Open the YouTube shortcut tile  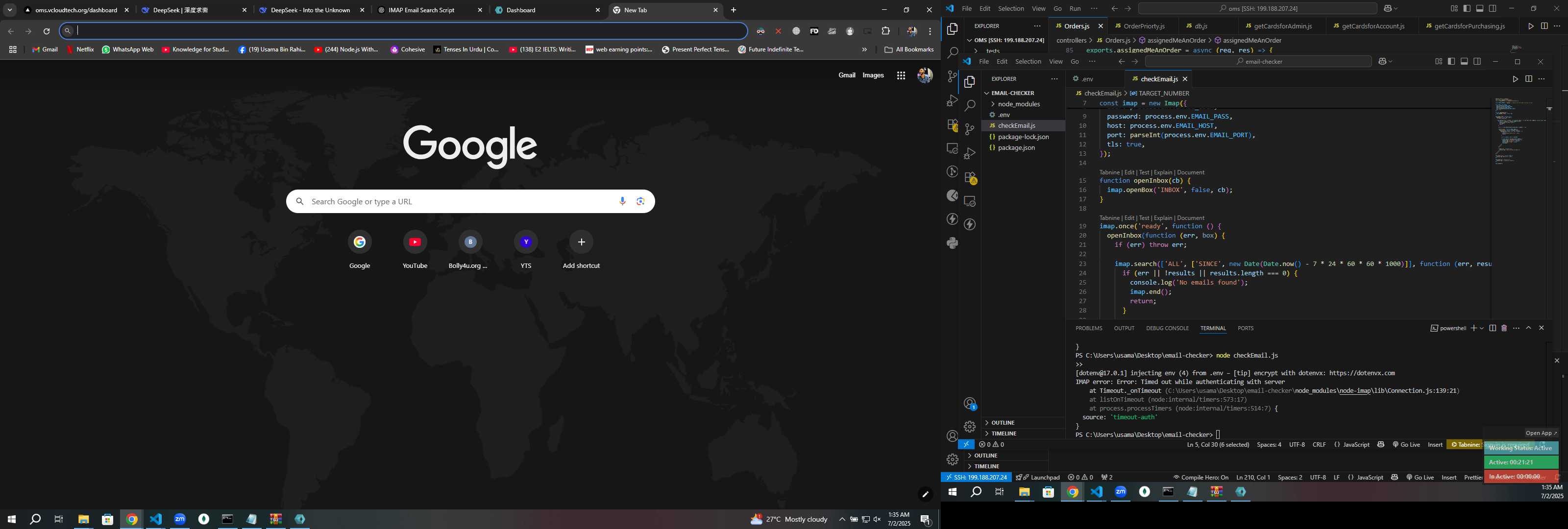415,250
